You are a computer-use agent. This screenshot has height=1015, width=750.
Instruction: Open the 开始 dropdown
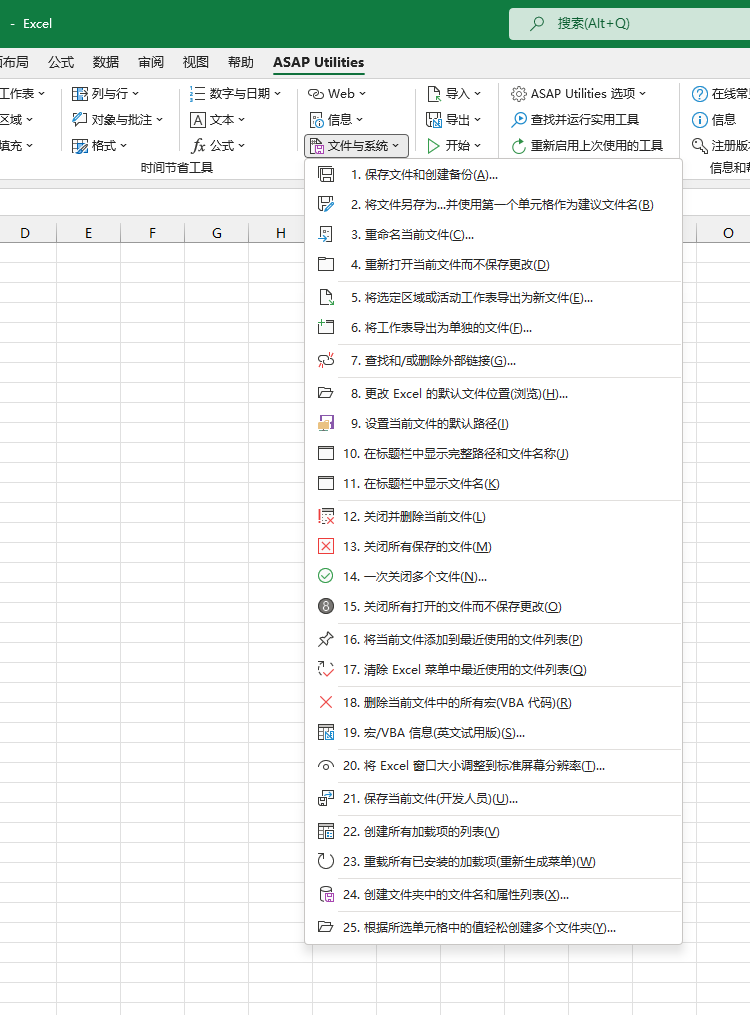[x=454, y=146]
